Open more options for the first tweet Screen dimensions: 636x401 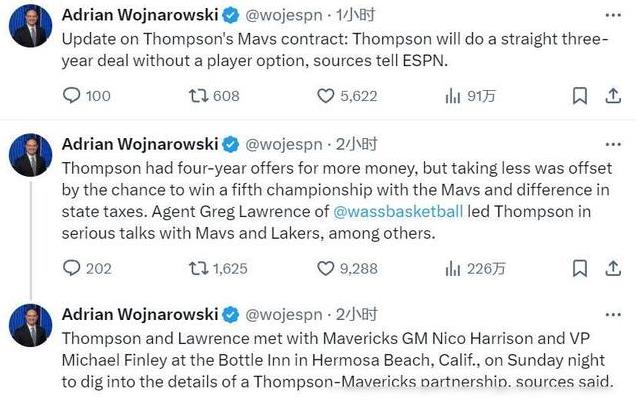613,15
